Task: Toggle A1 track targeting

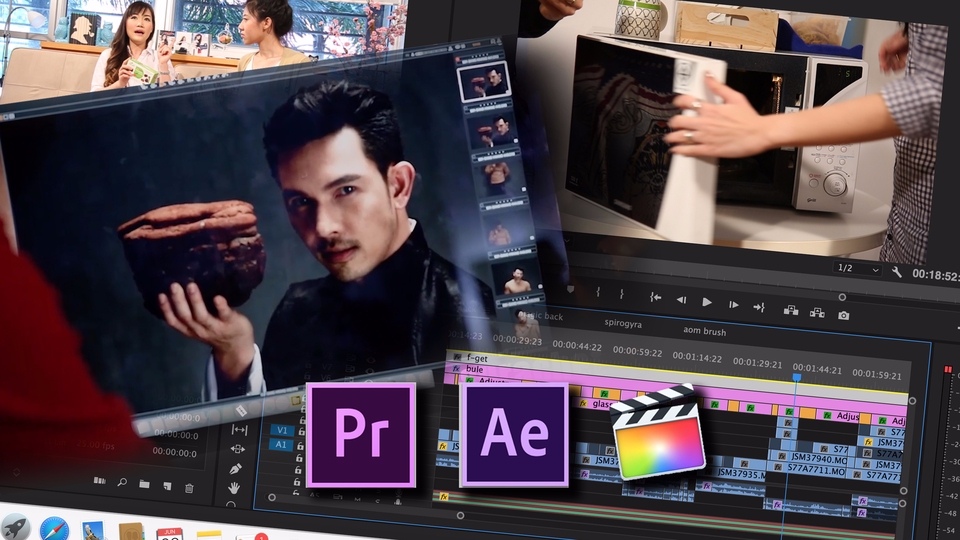Action: (280, 444)
